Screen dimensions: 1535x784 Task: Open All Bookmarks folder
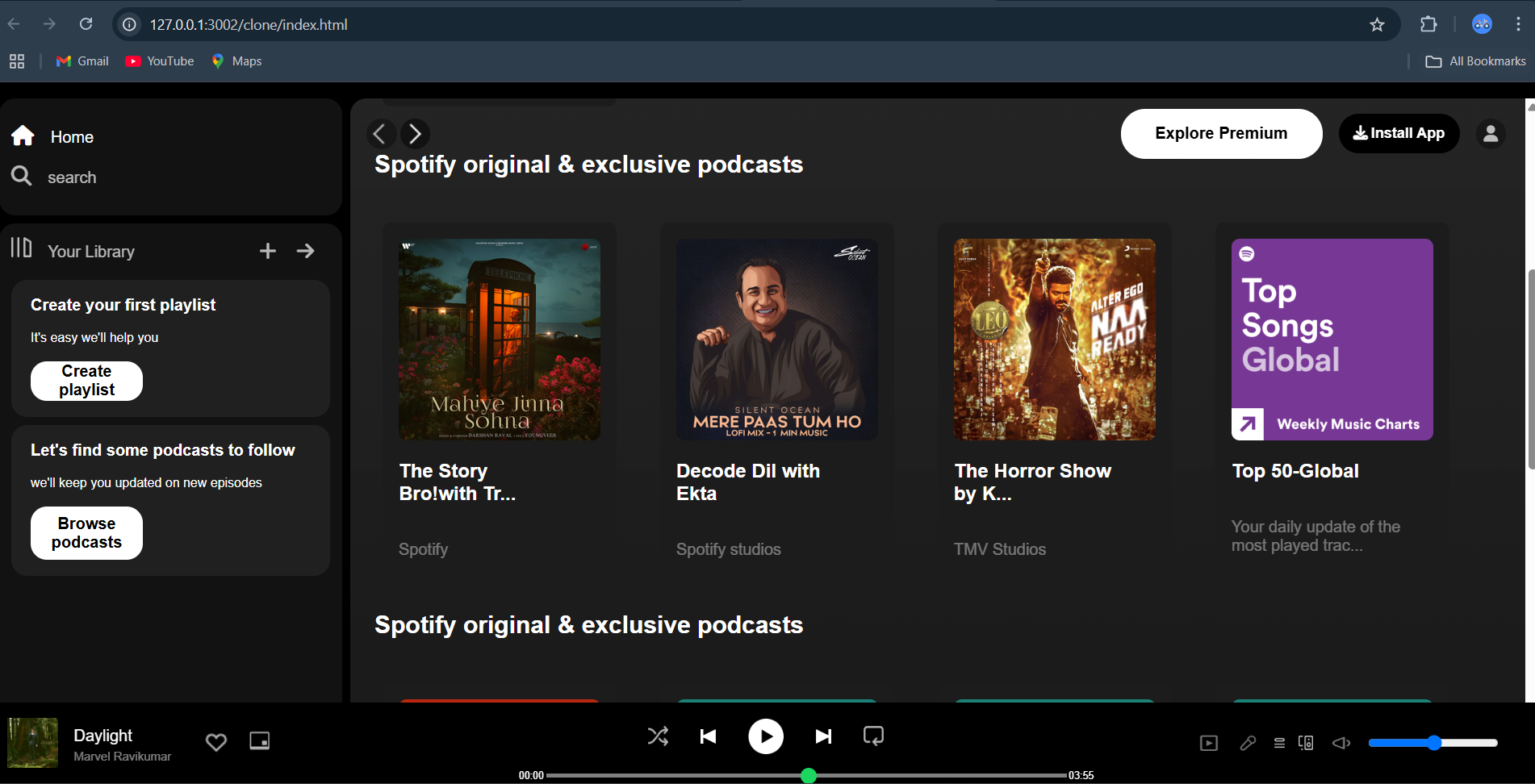[x=1475, y=61]
